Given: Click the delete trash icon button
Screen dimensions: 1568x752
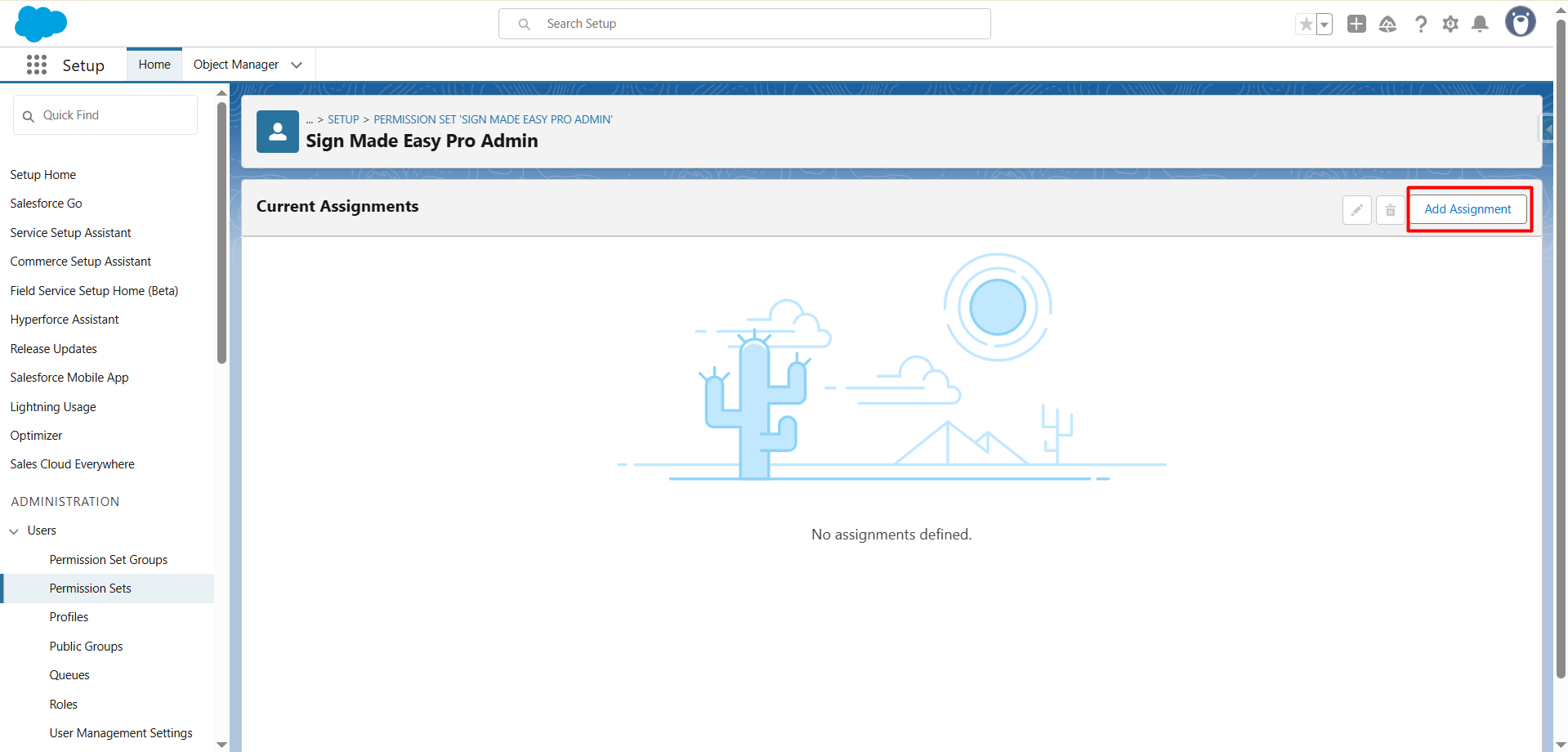Looking at the screenshot, I should click(1390, 210).
